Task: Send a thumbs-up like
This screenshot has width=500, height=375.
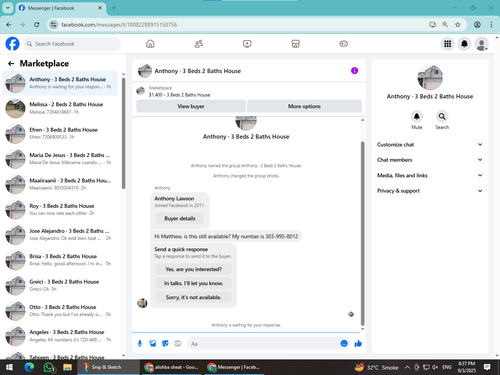Action: (358, 343)
